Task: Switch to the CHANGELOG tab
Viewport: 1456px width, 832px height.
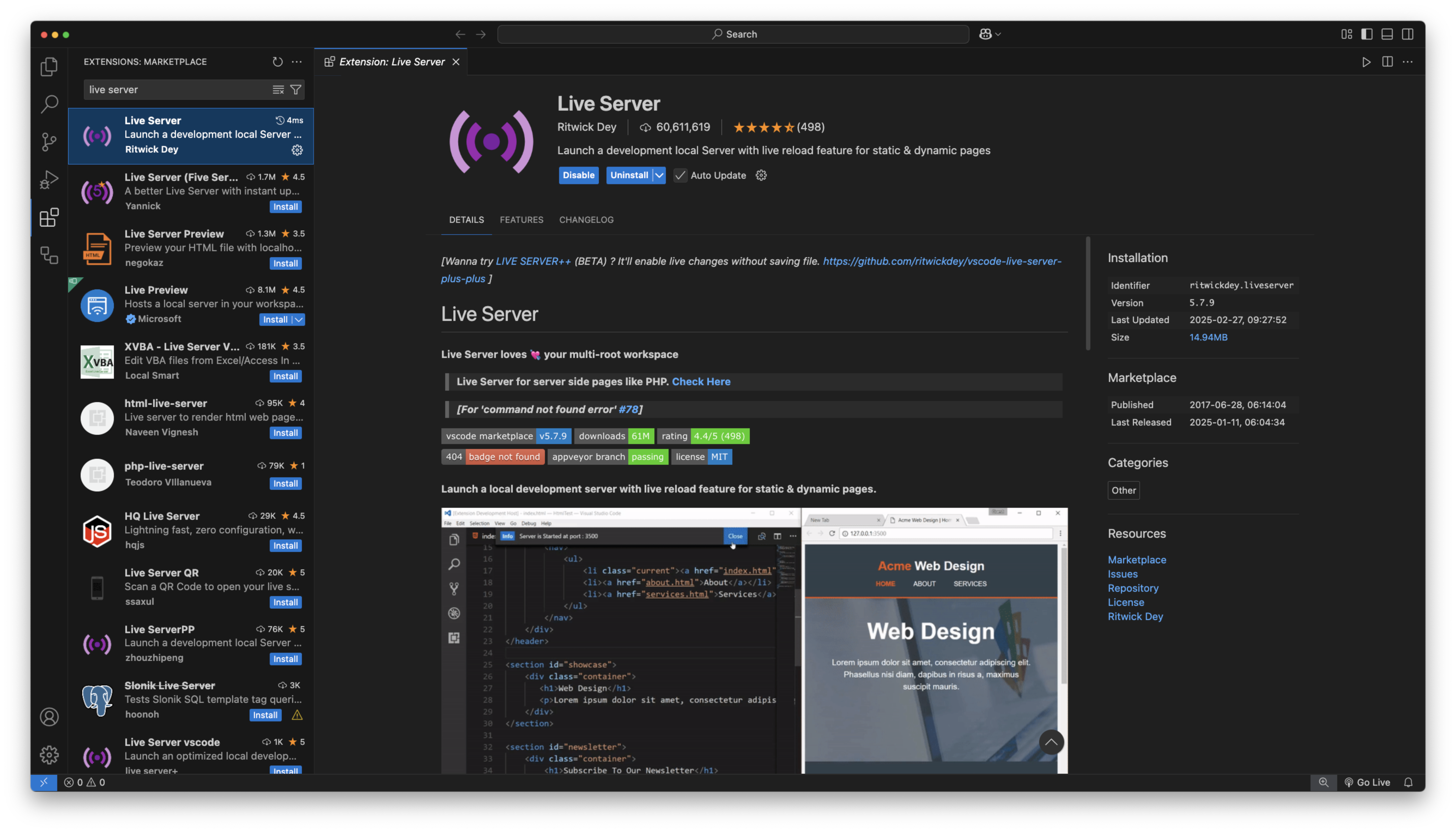Action: pyautogui.click(x=586, y=220)
